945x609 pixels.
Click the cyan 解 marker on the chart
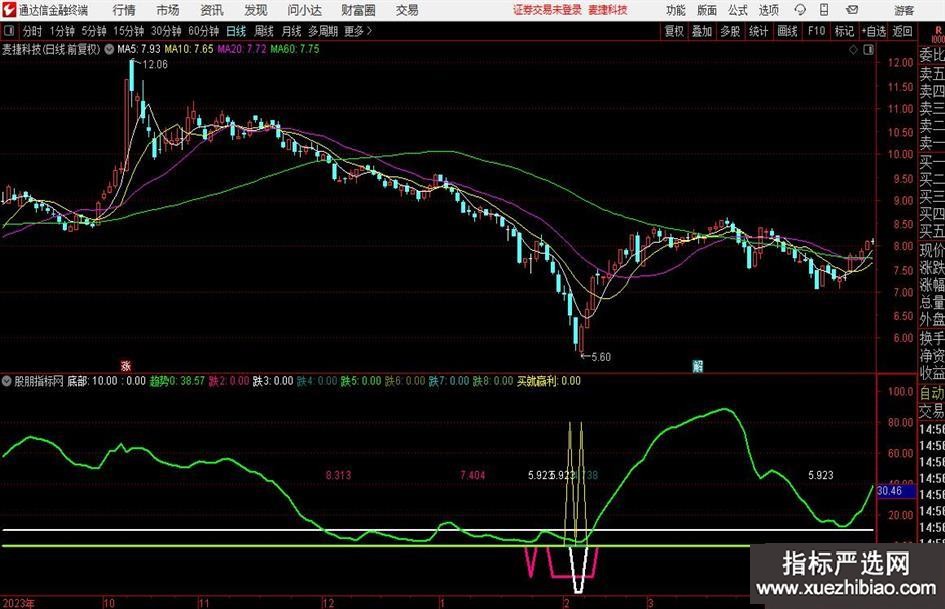click(697, 365)
